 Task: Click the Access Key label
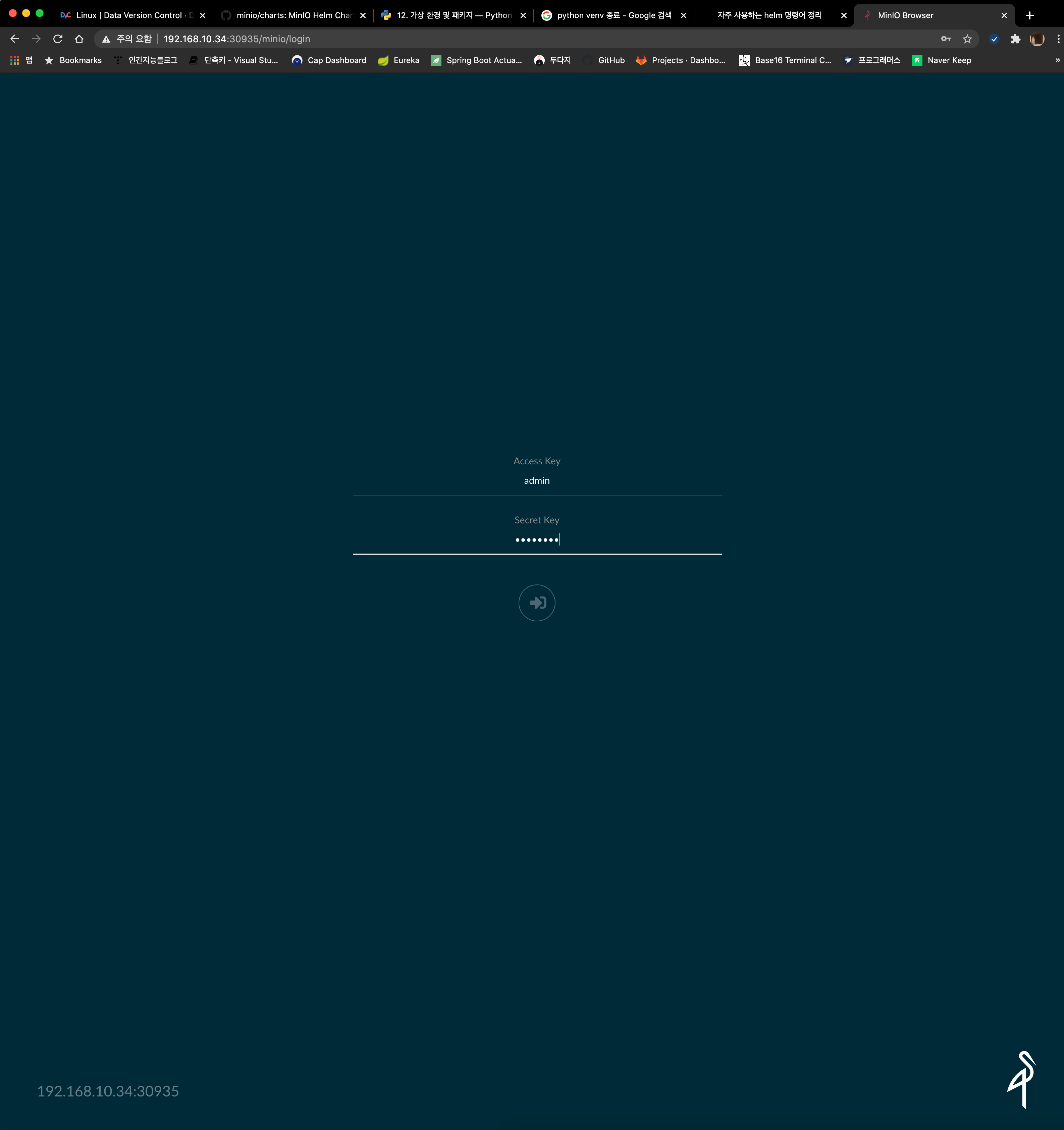[x=537, y=461]
